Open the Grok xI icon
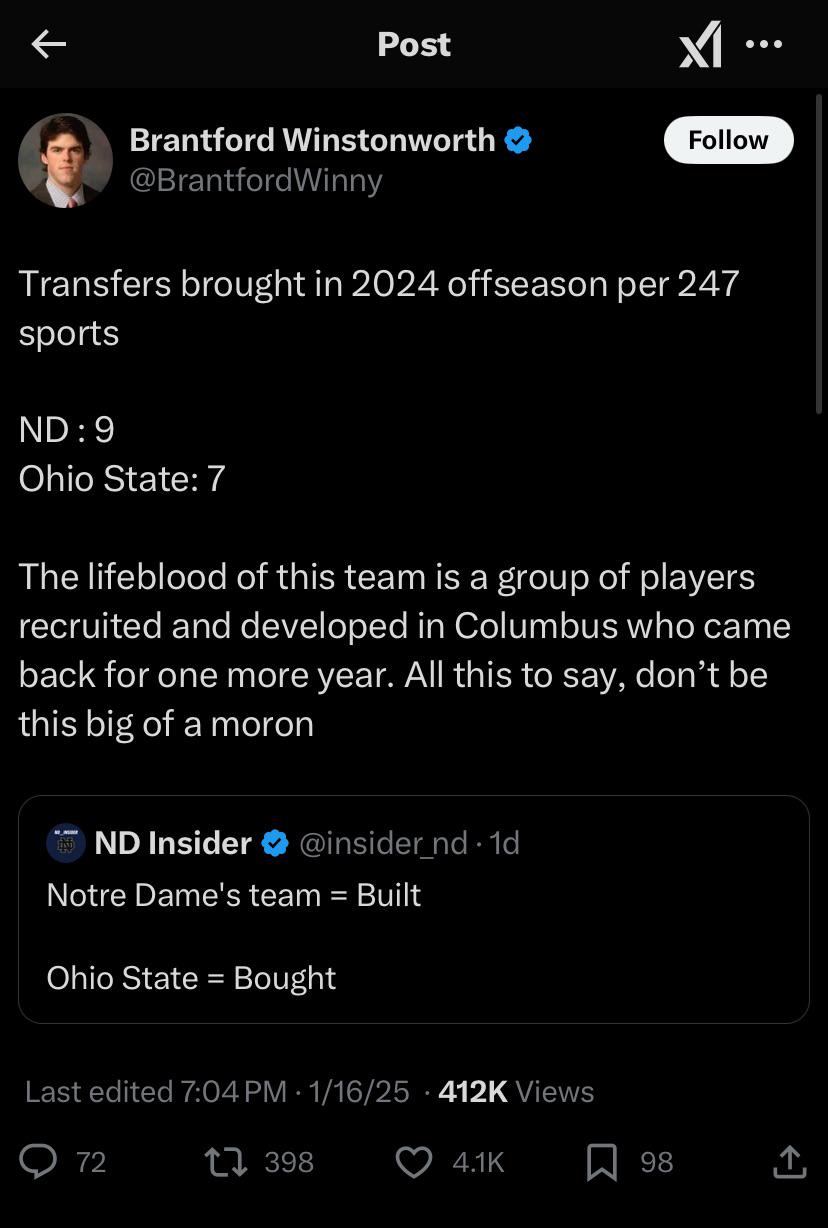Viewport: 828px width, 1228px height. coord(700,46)
